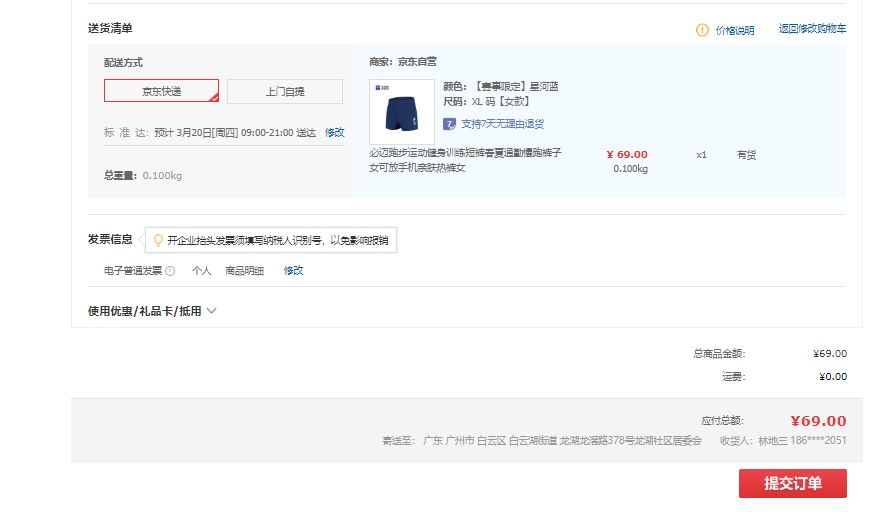Expand the 使用优惠/礼品卡/抵用 chevron
Screen dimensions: 885x512
(x=211, y=311)
